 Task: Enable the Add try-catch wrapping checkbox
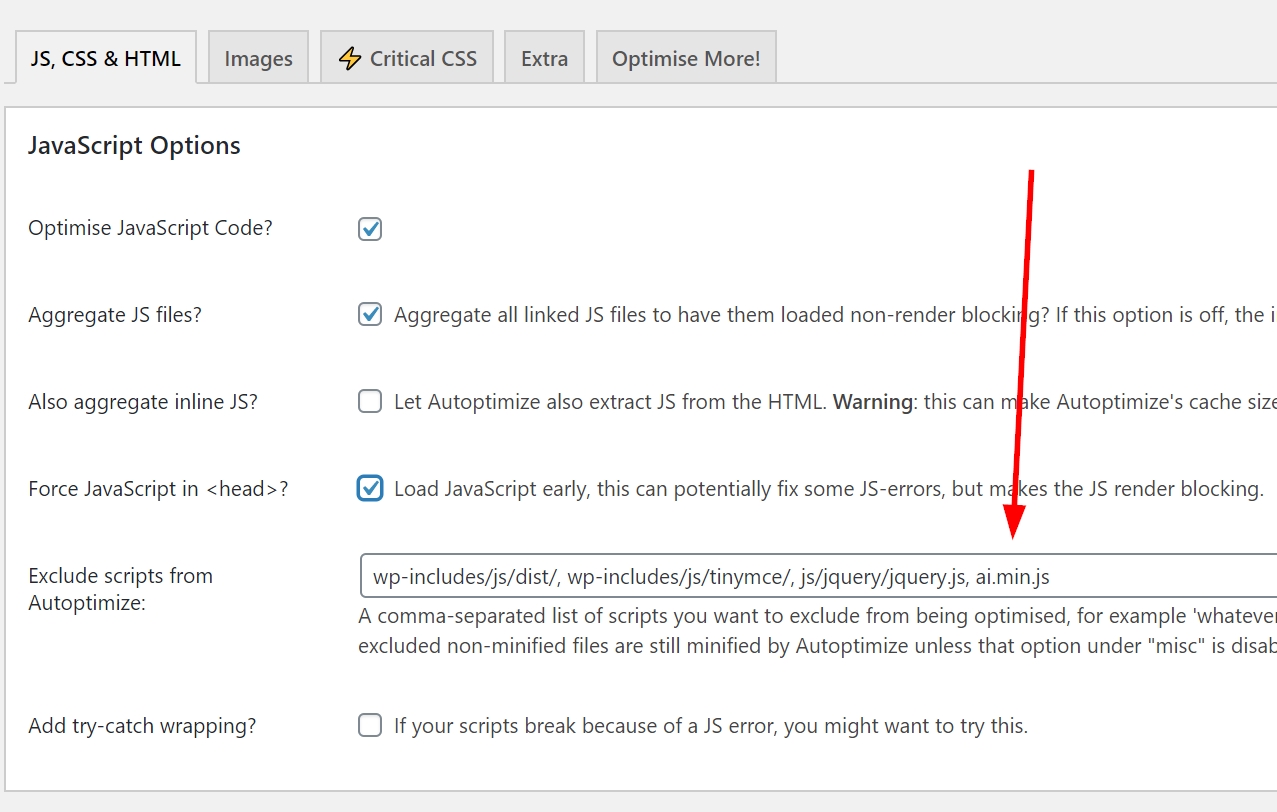pyautogui.click(x=370, y=726)
